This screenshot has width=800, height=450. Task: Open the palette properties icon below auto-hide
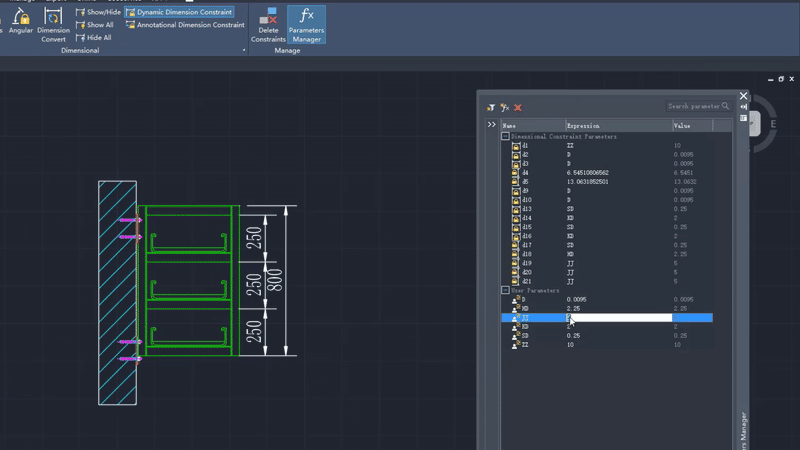click(x=743, y=118)
